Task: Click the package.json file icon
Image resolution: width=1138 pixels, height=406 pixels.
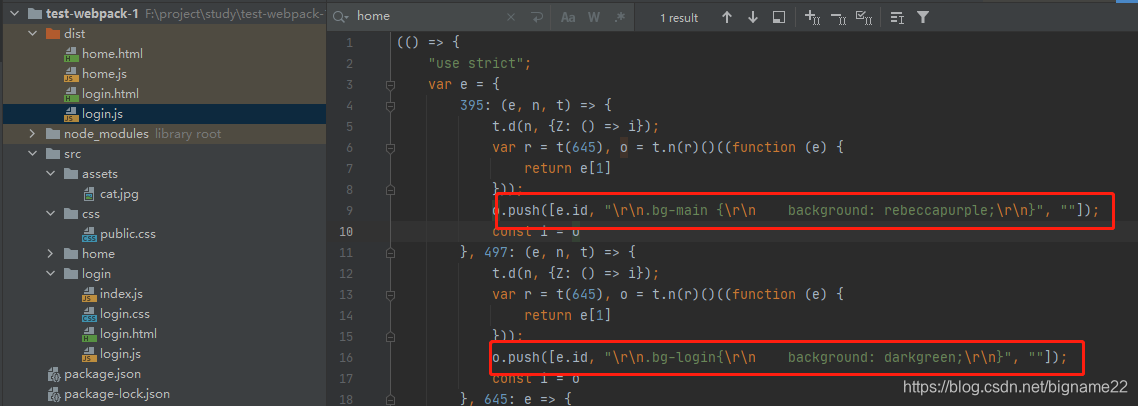Action: pyautogui.click(x=53, y=375)
